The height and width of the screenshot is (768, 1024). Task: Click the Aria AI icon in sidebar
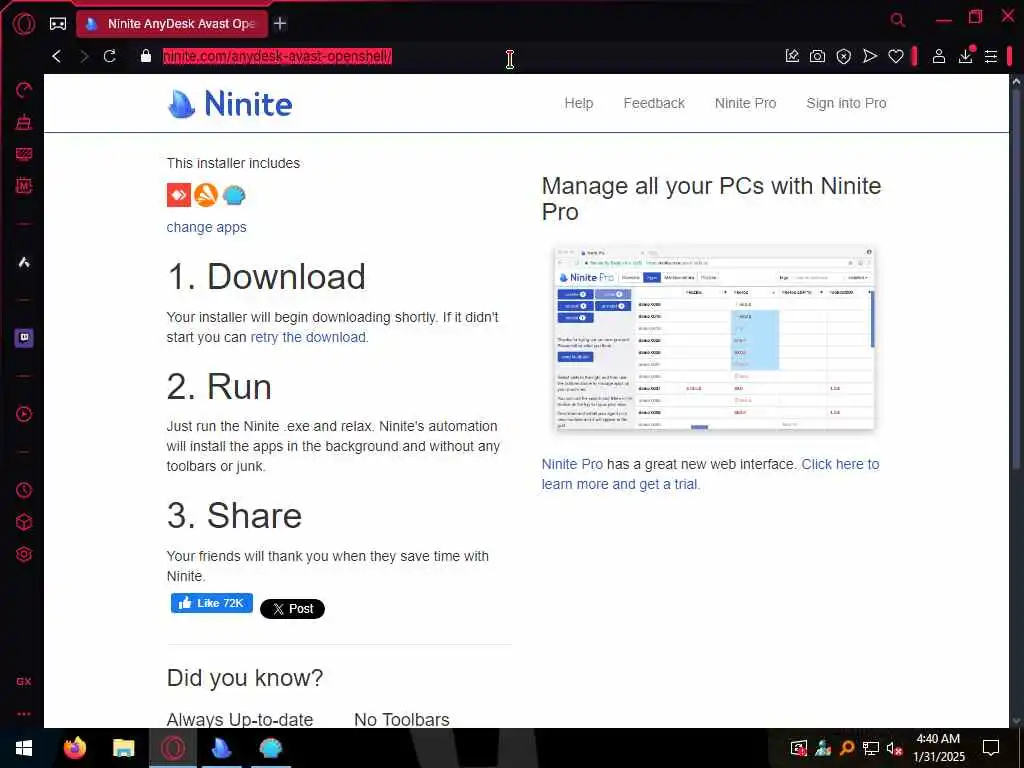(x=24, y=262)
